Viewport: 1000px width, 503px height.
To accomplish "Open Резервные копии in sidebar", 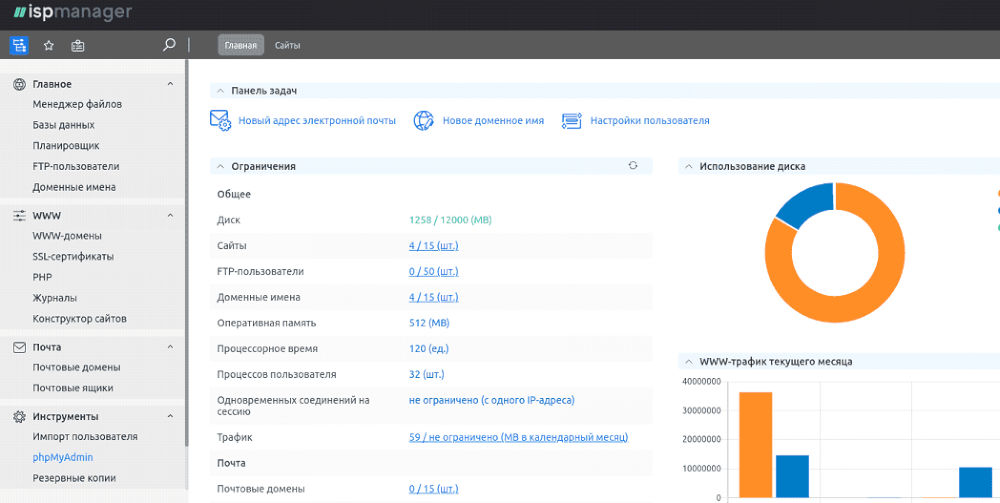I will click(x=74, y=478).
